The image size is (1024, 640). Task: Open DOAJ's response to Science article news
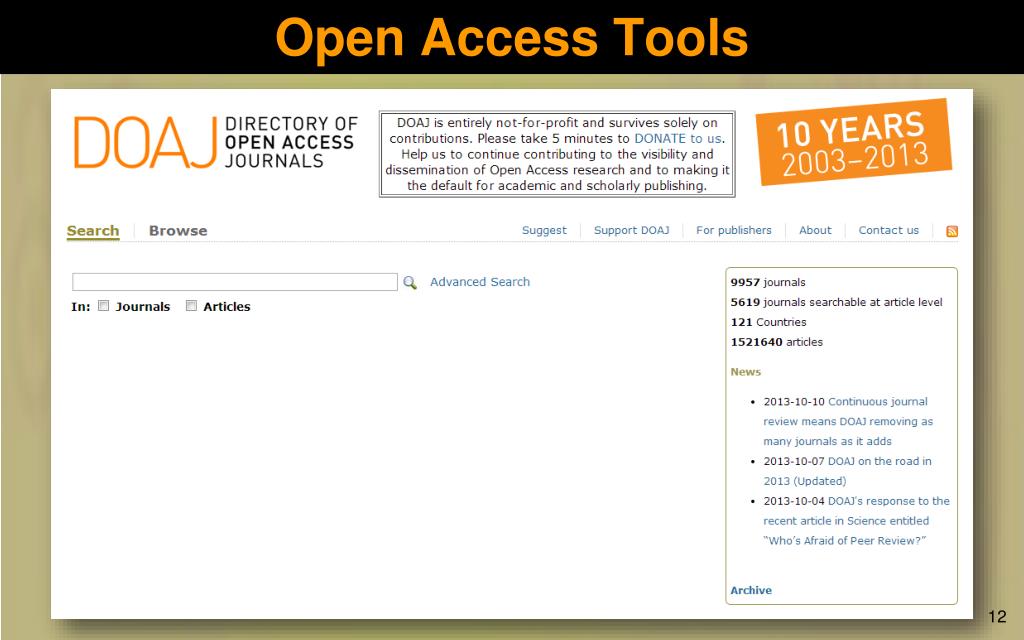pyautogui.click(x=856, y=520)
